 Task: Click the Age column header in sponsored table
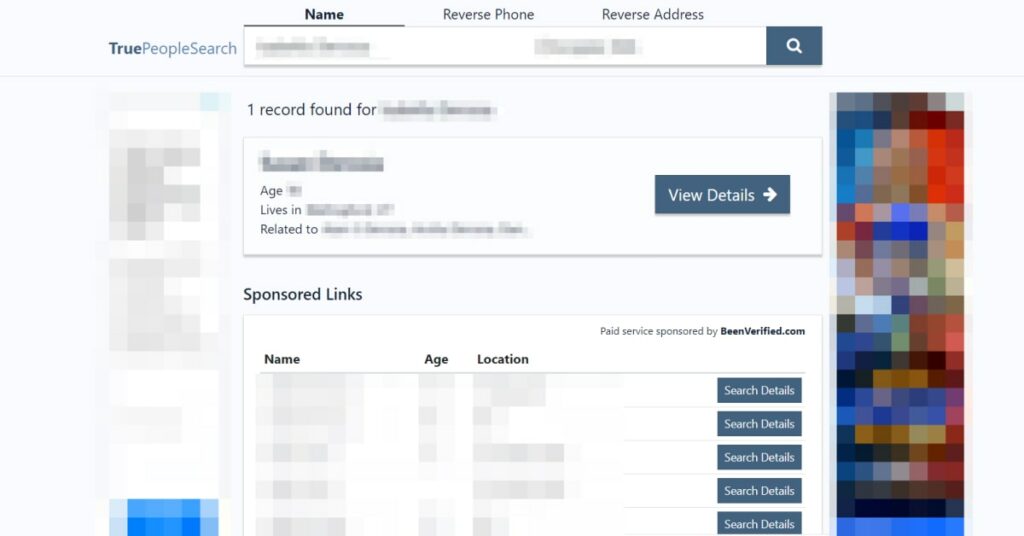click(436, 359)
